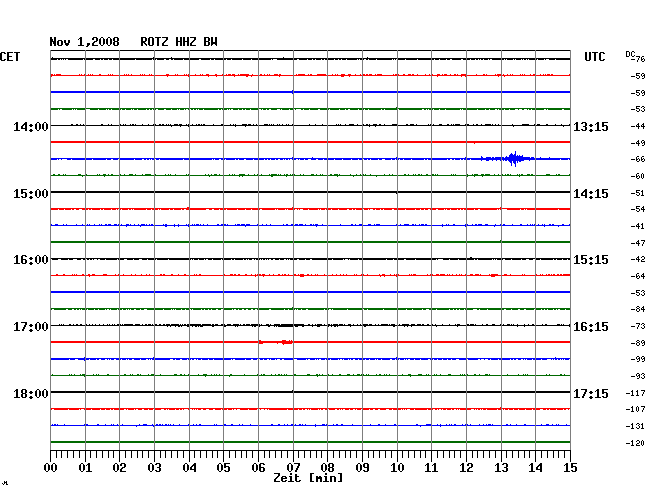650x494 pixels.
Task: Select the DC value "-117"
Action: tap(635, 393)
